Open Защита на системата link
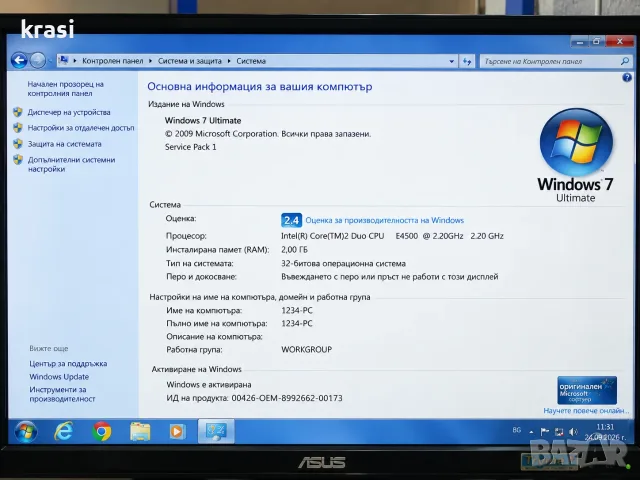The height and width of the screenshot is (480, 640). pyautogui.click(x=64, y=144)
